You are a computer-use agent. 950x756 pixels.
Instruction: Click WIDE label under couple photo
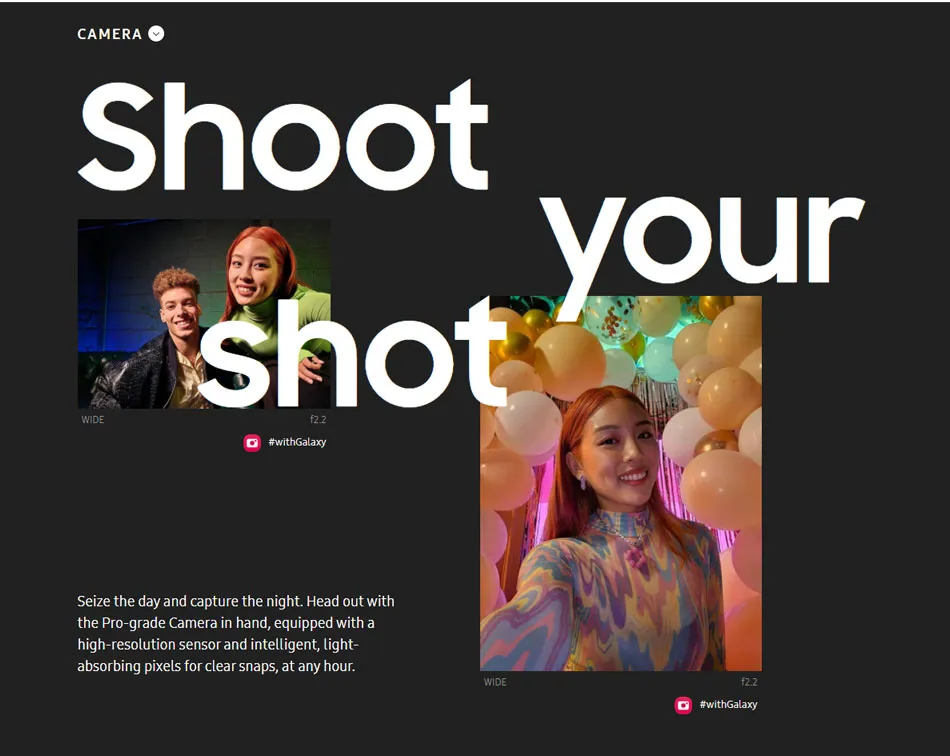[x=93, y=419]
